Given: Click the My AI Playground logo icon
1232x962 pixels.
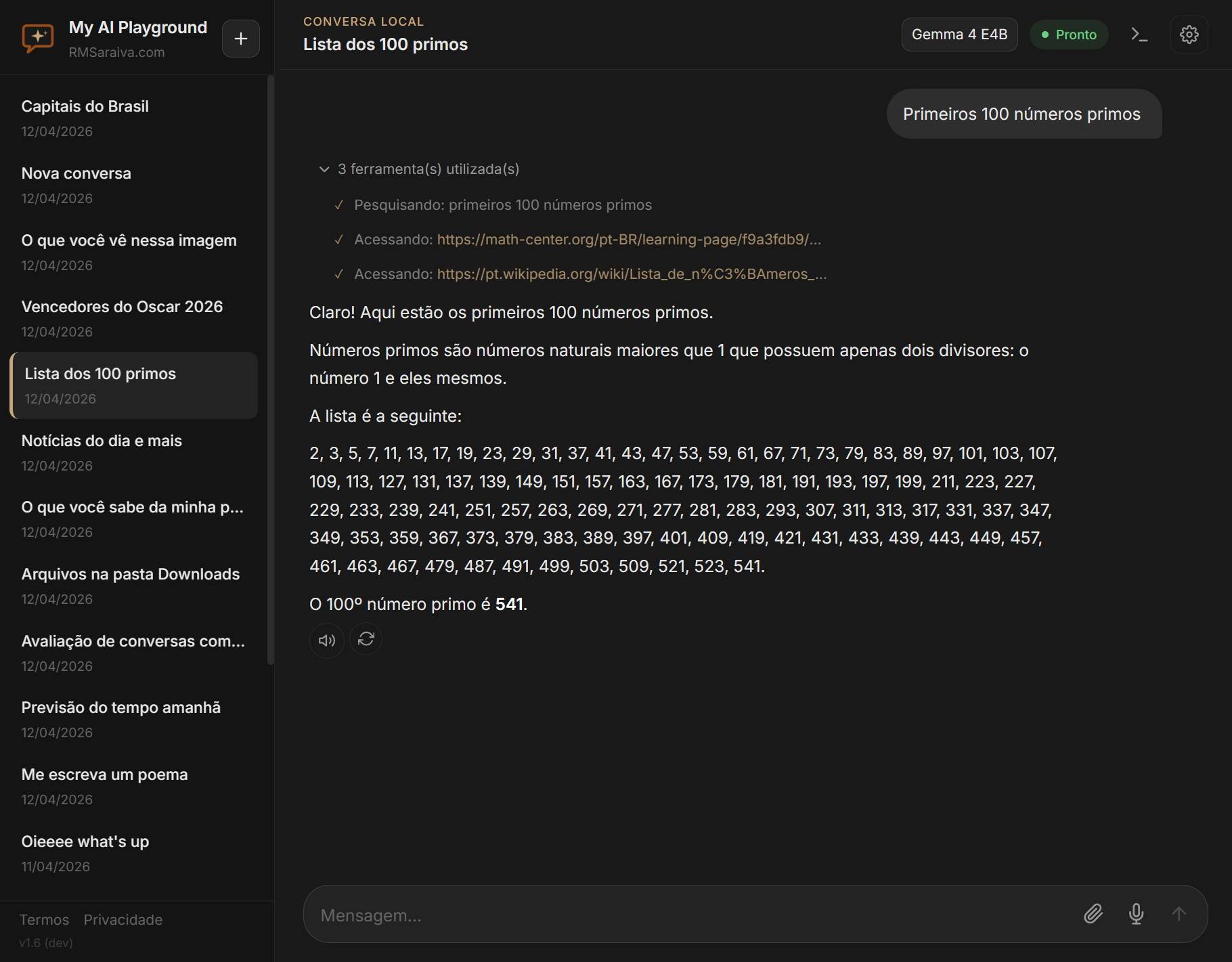Looking at the screenshot, I should point(38,38).
